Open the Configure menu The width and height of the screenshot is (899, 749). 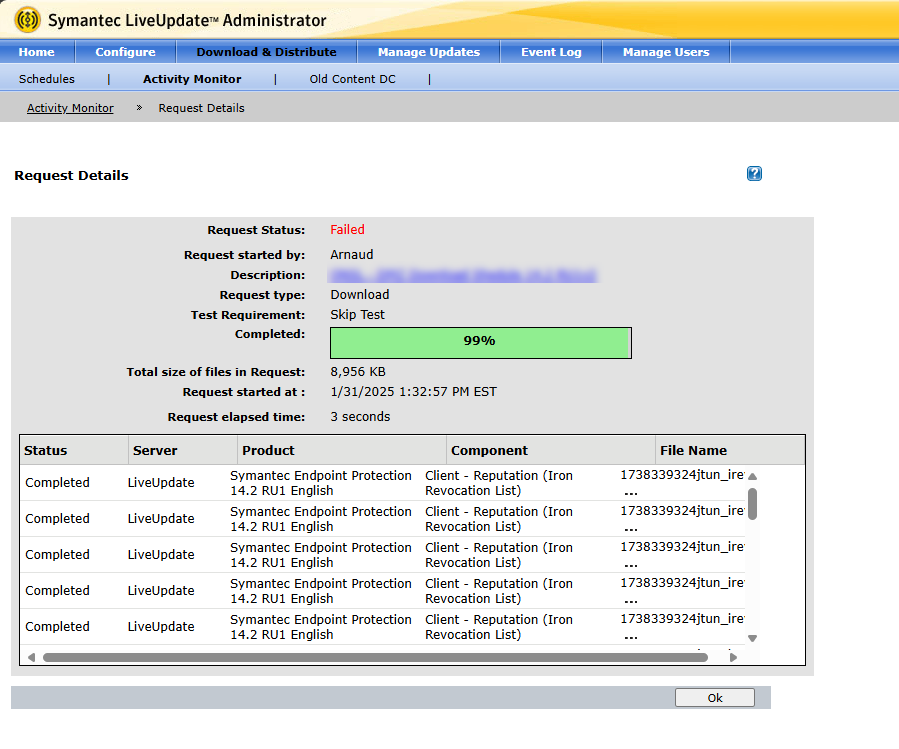[125, 52]
